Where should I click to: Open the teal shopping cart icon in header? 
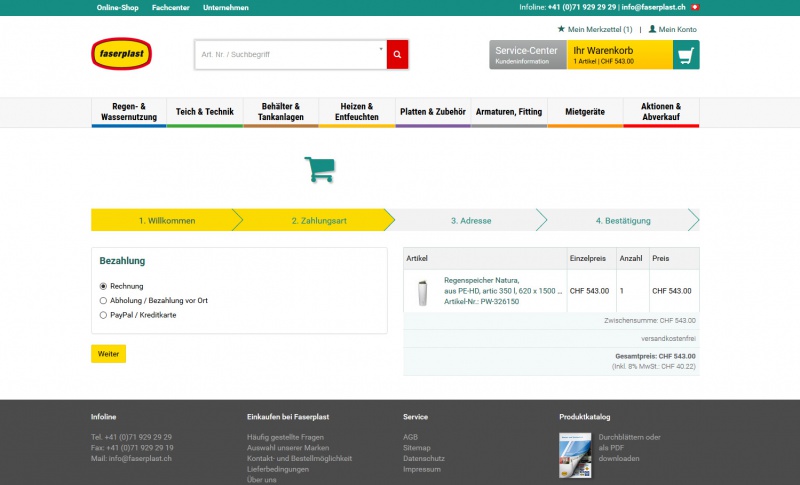(x=685, y=55)
